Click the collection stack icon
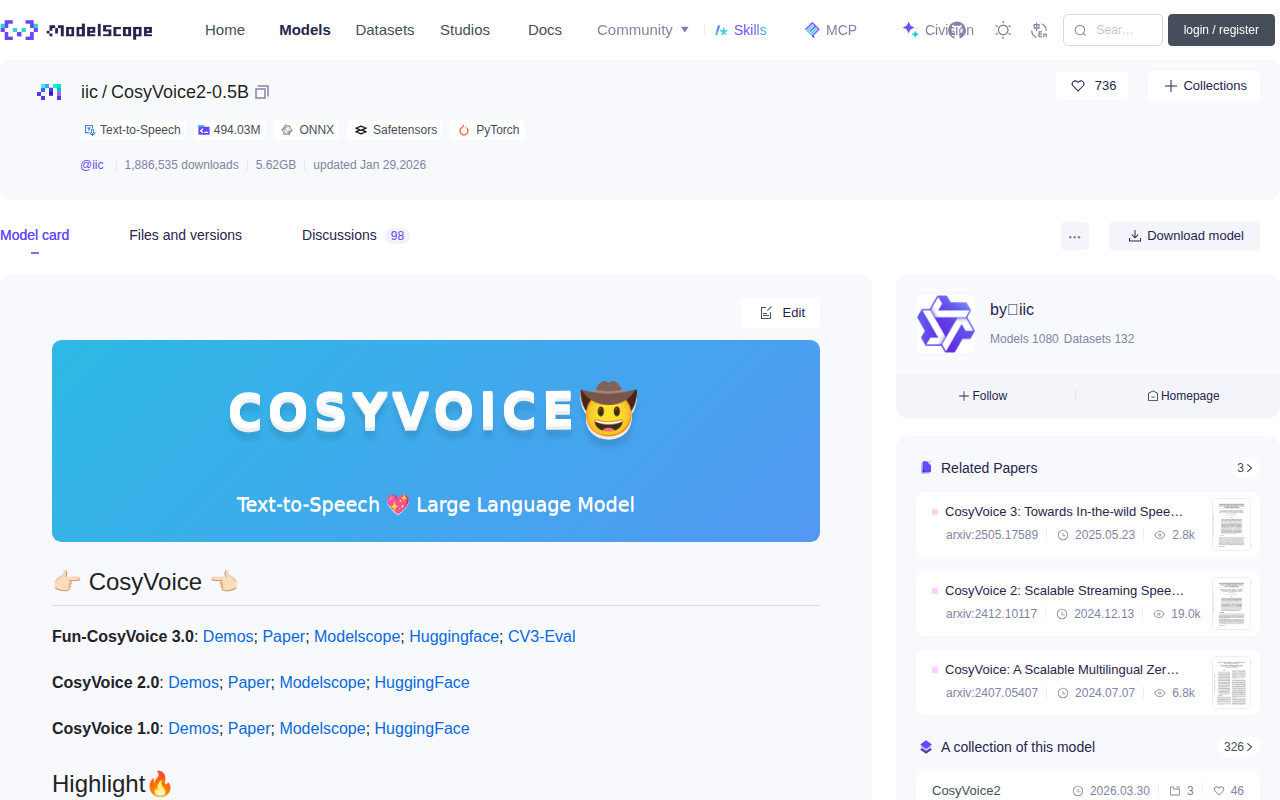1280x800 pixels. (x=926, y=747)
